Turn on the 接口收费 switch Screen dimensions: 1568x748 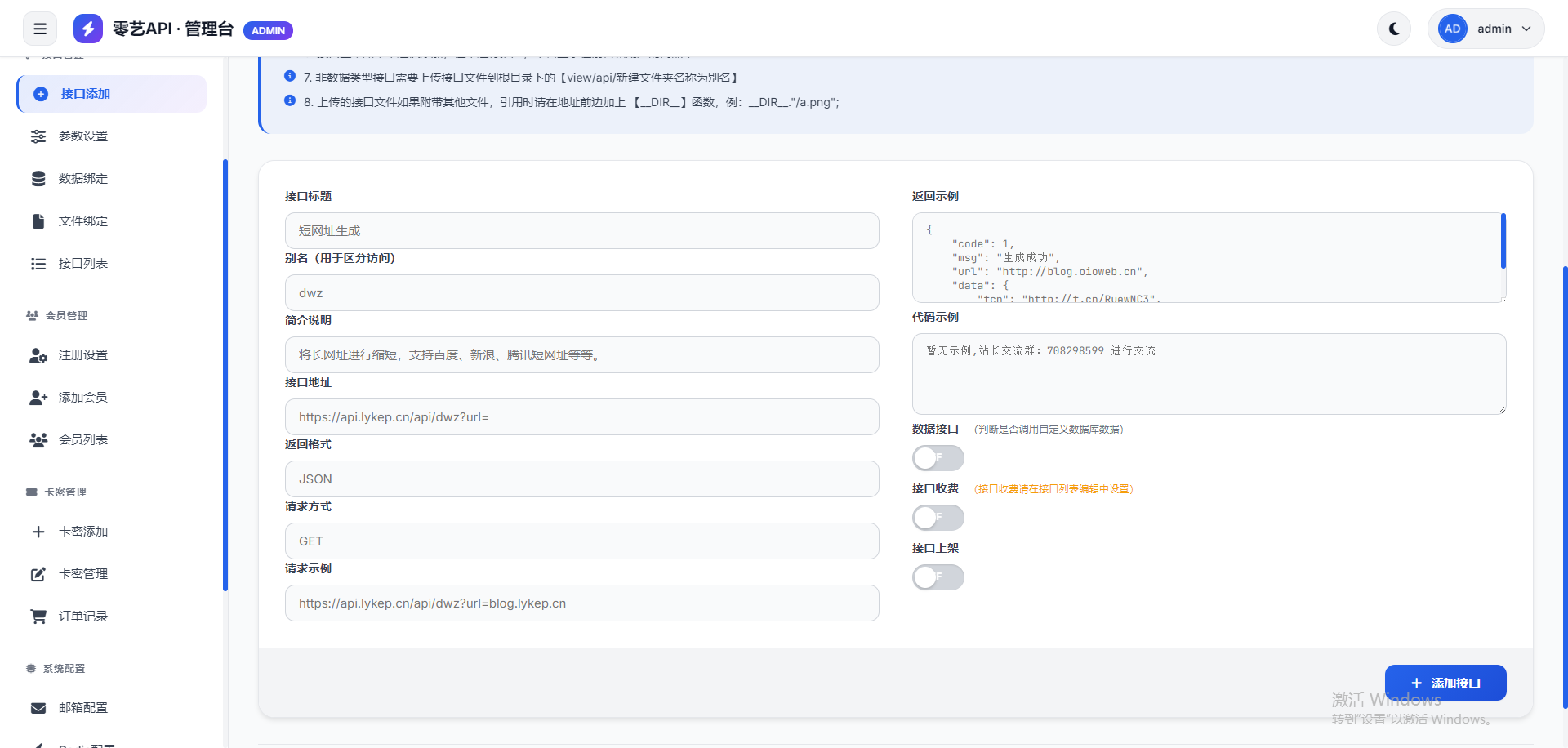[938, 518]
